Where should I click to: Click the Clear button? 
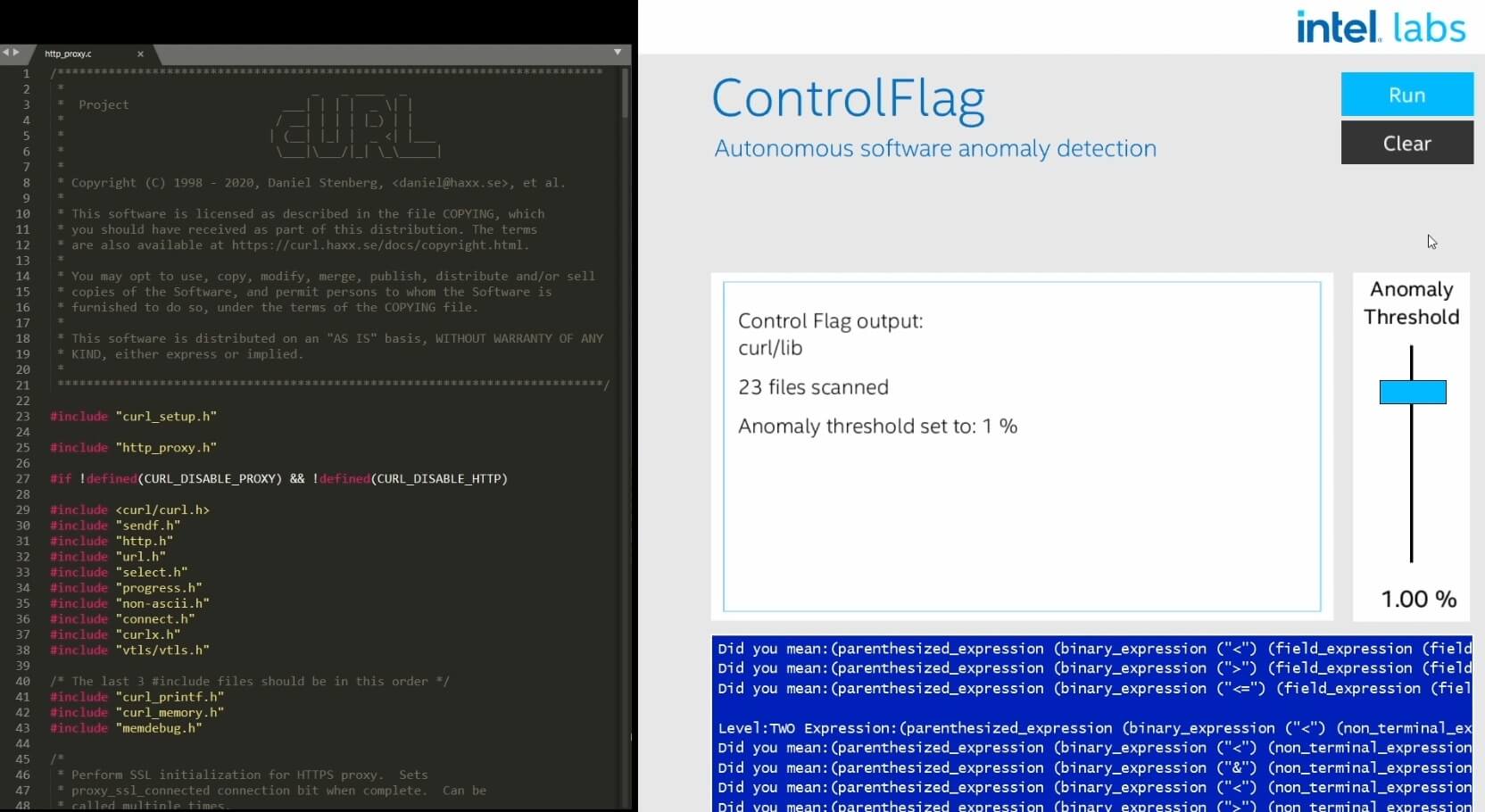tap(1406, 143)
